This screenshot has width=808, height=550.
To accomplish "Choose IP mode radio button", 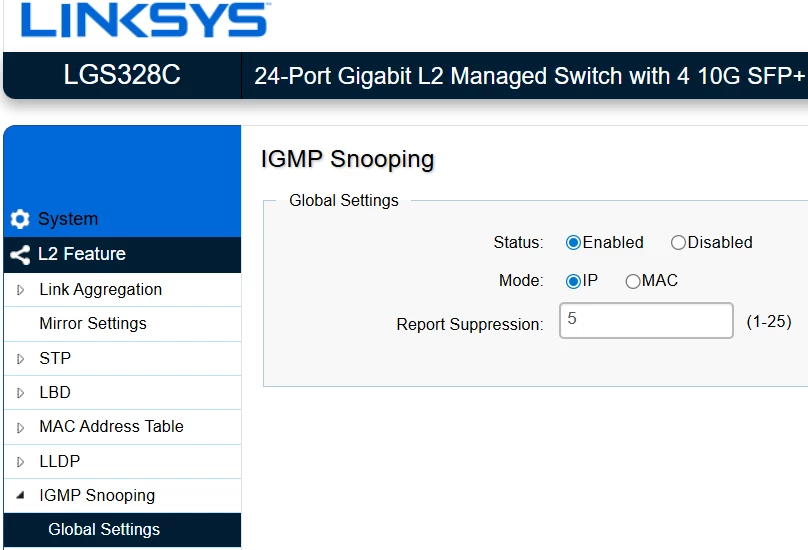I will (573, 281).
